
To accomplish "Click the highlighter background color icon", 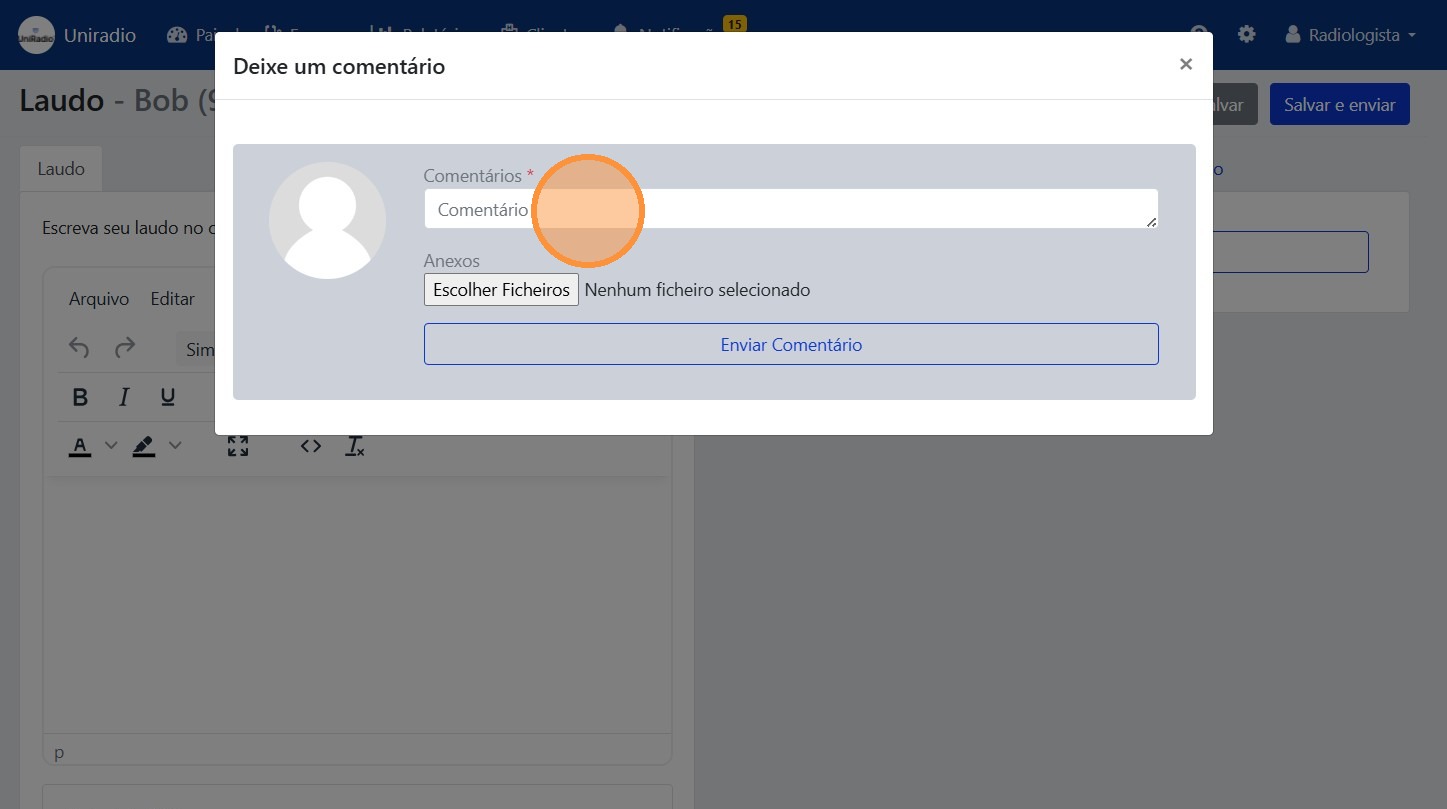I will (144, 446).
